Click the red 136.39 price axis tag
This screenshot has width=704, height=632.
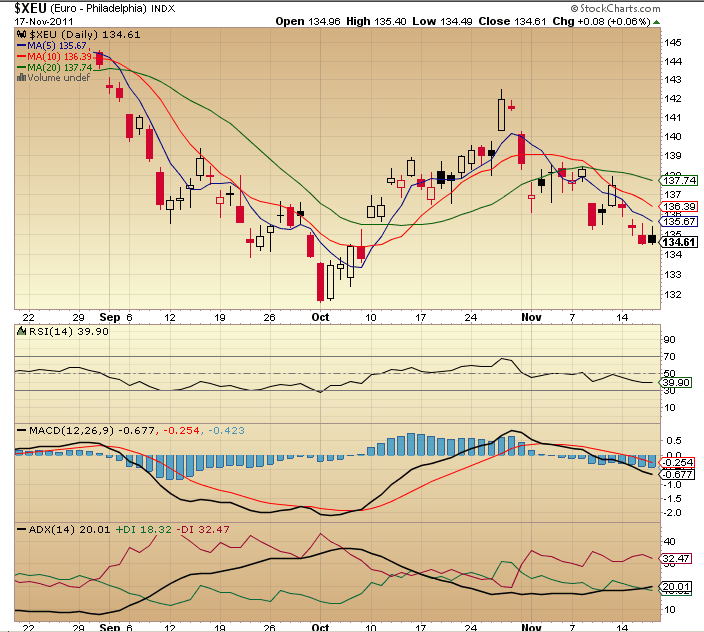pyautogui.click(x=678, y=206)
